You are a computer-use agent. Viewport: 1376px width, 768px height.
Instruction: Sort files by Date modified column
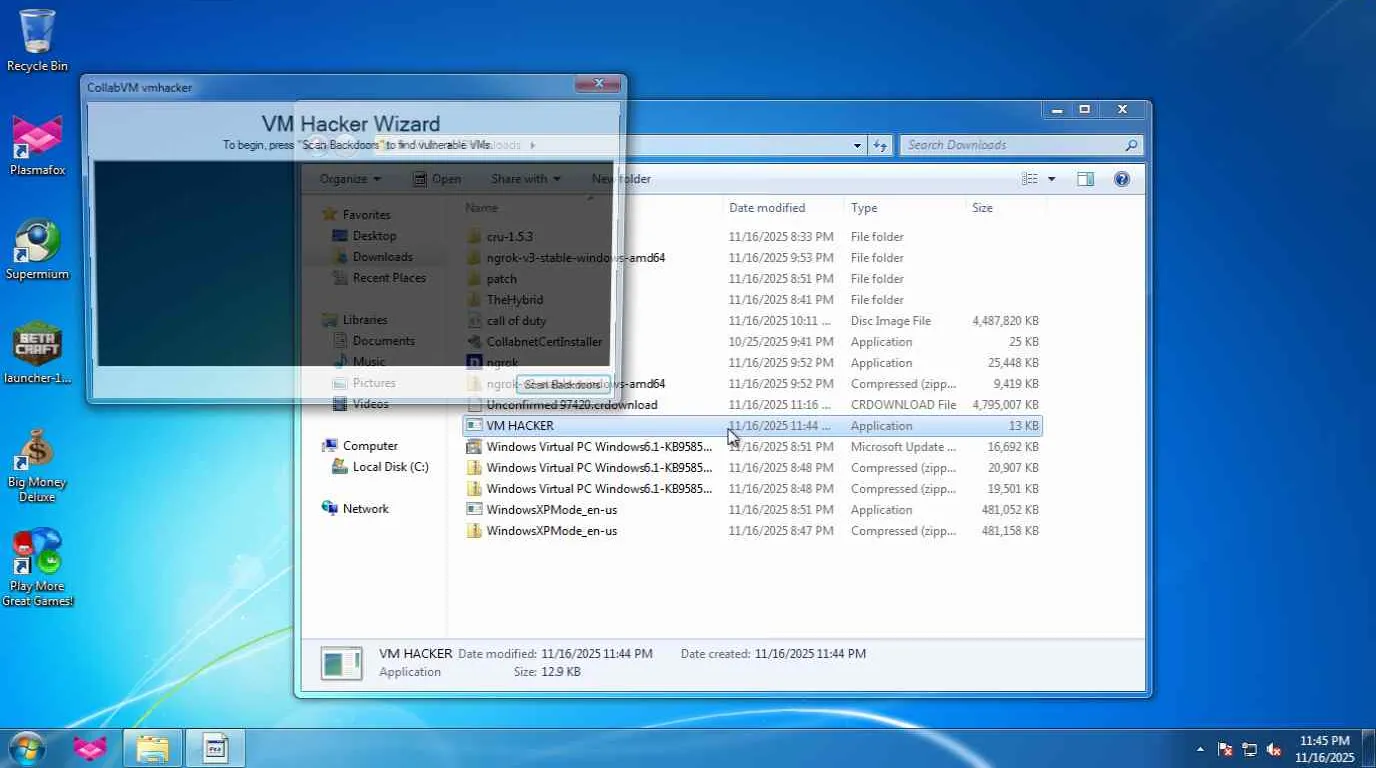tap(783, 208)
